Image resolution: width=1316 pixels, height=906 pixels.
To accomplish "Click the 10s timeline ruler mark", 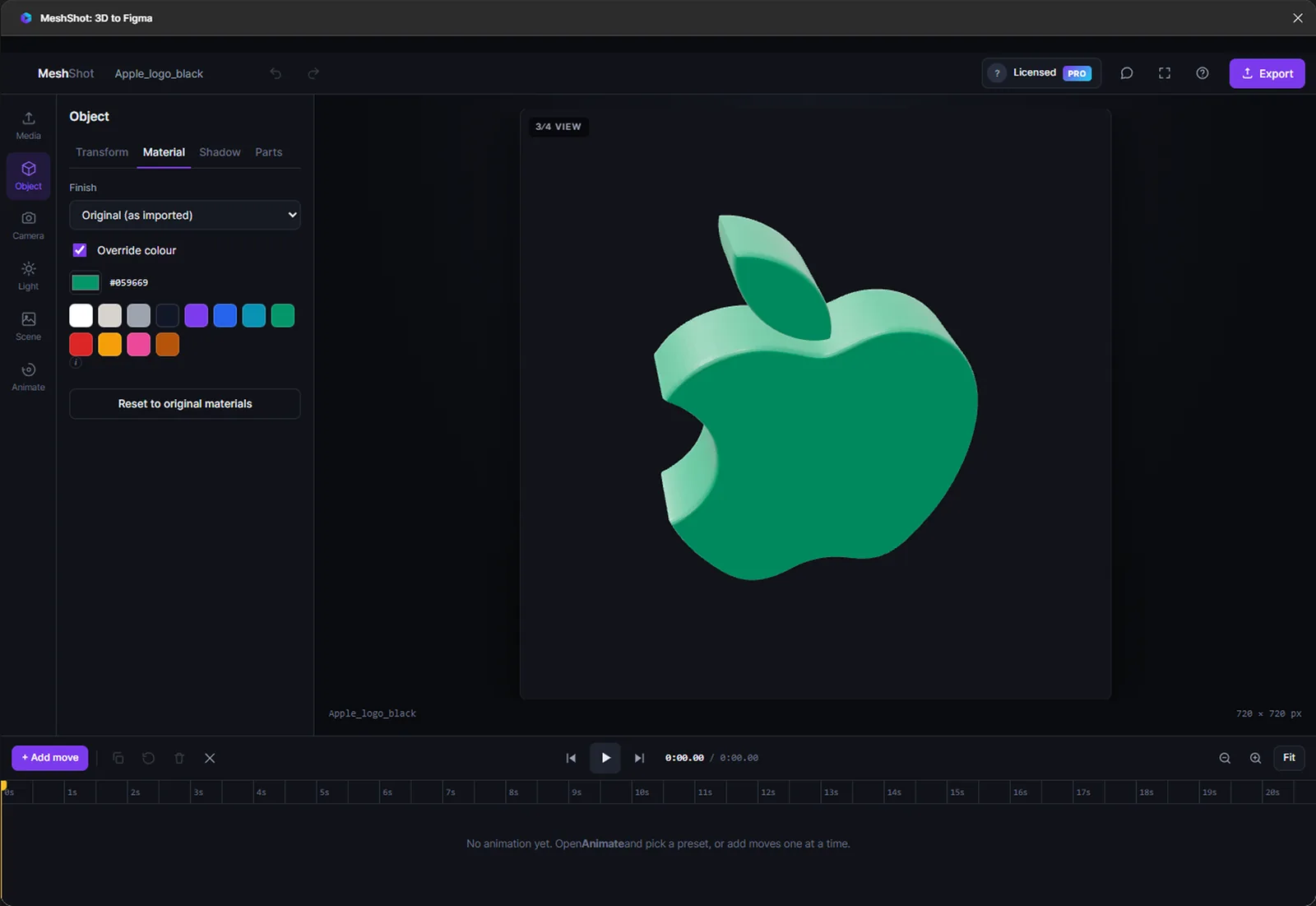I will pos(642,792).
